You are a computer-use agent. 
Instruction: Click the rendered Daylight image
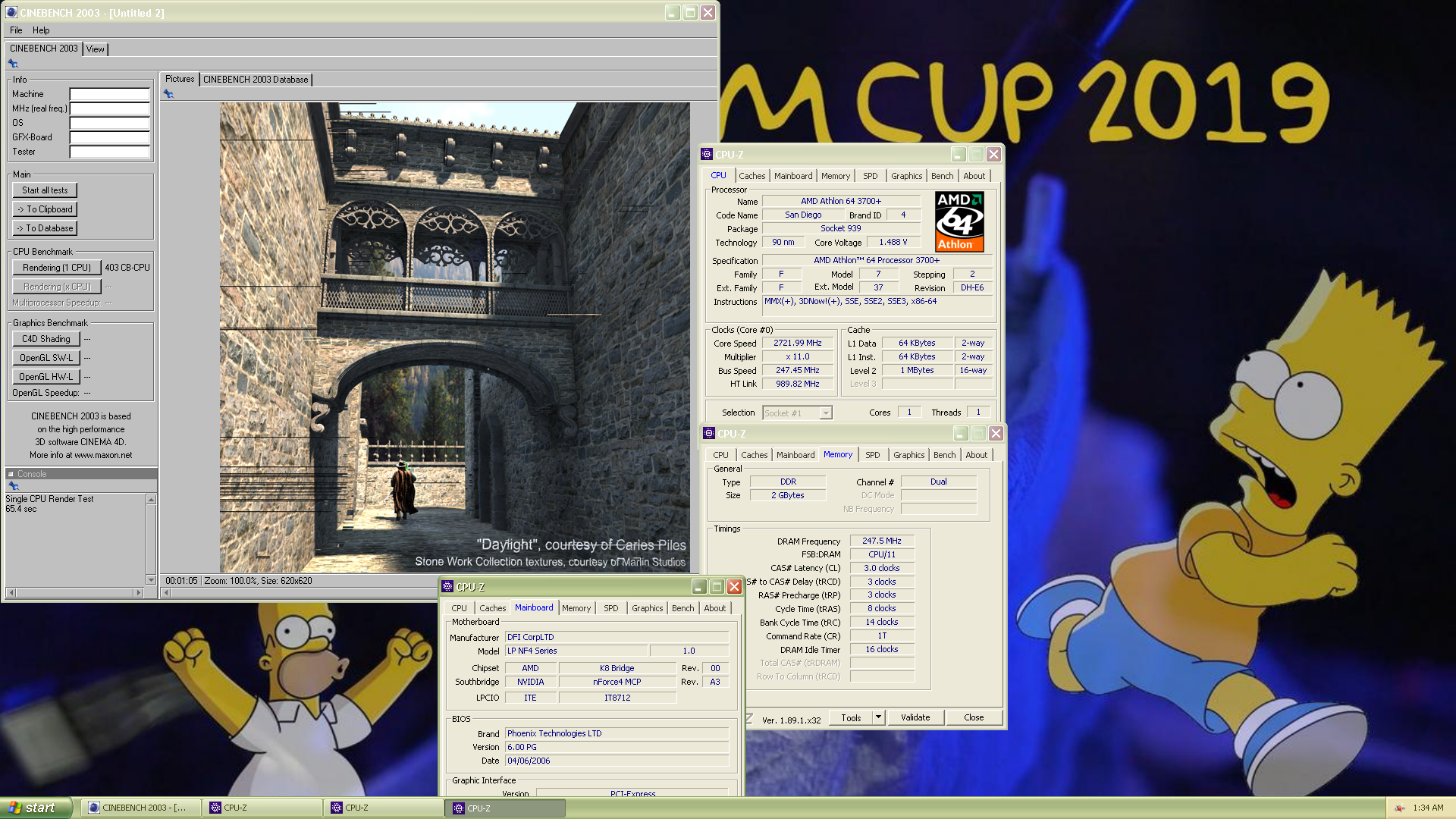454,337
